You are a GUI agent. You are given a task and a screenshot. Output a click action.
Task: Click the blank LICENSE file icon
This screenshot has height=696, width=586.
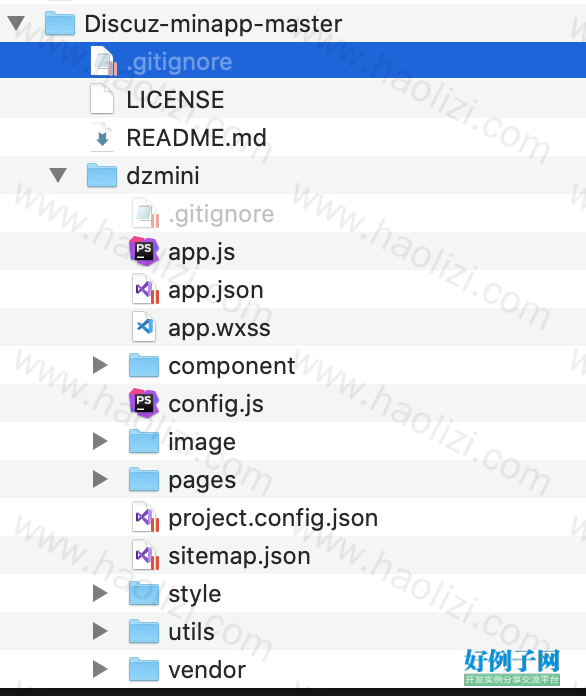click(102, 99)
